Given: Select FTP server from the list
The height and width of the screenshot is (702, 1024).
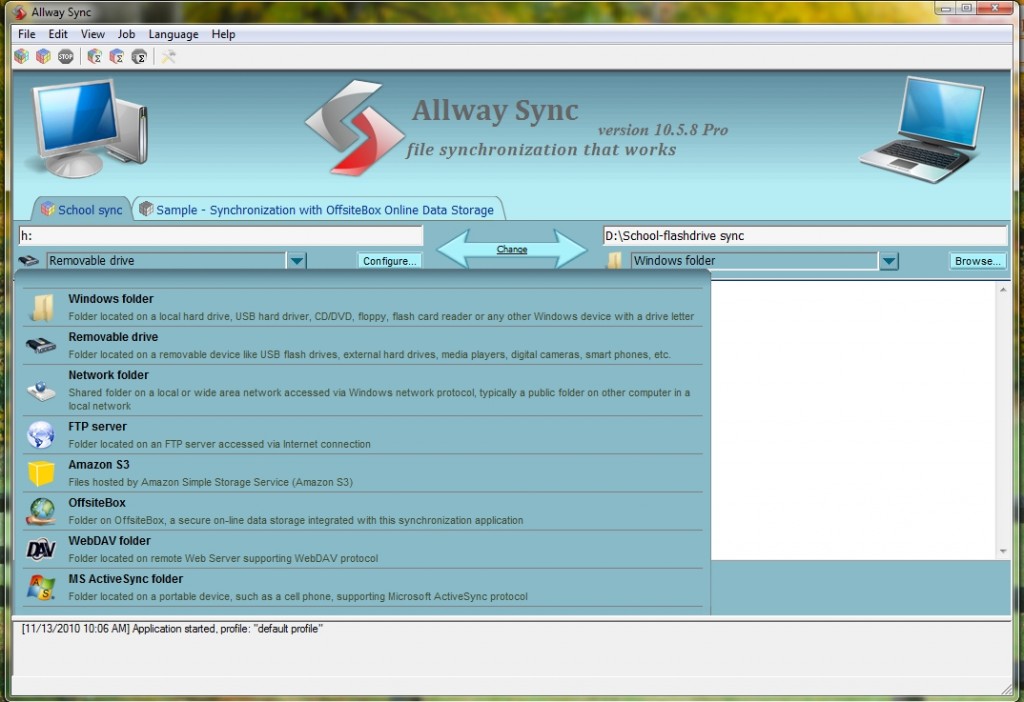Looking at the screenshot, I should 362,435.
